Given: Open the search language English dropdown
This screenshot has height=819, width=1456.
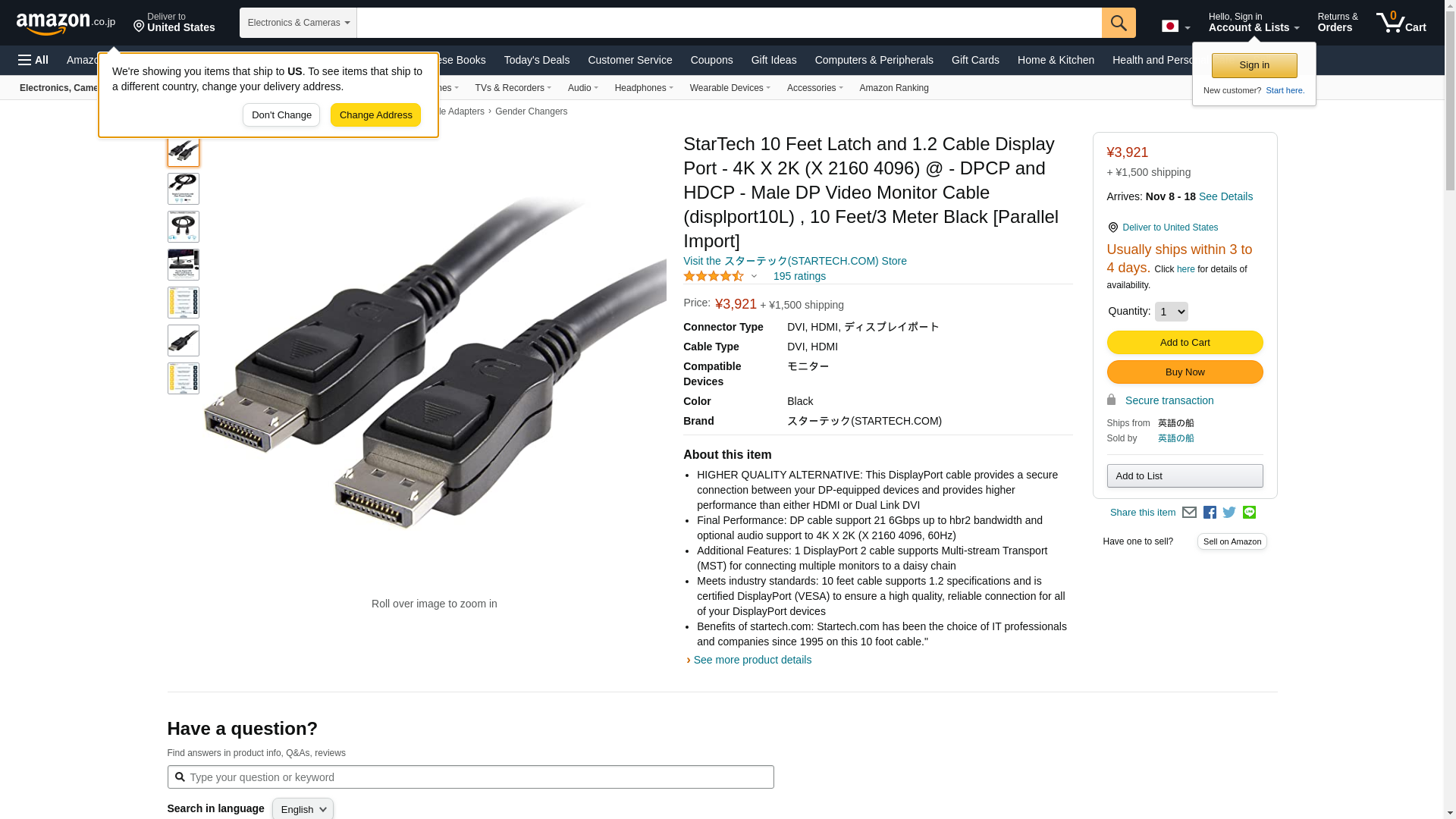Looking at the screenshot, I should [x=303, y=809].
